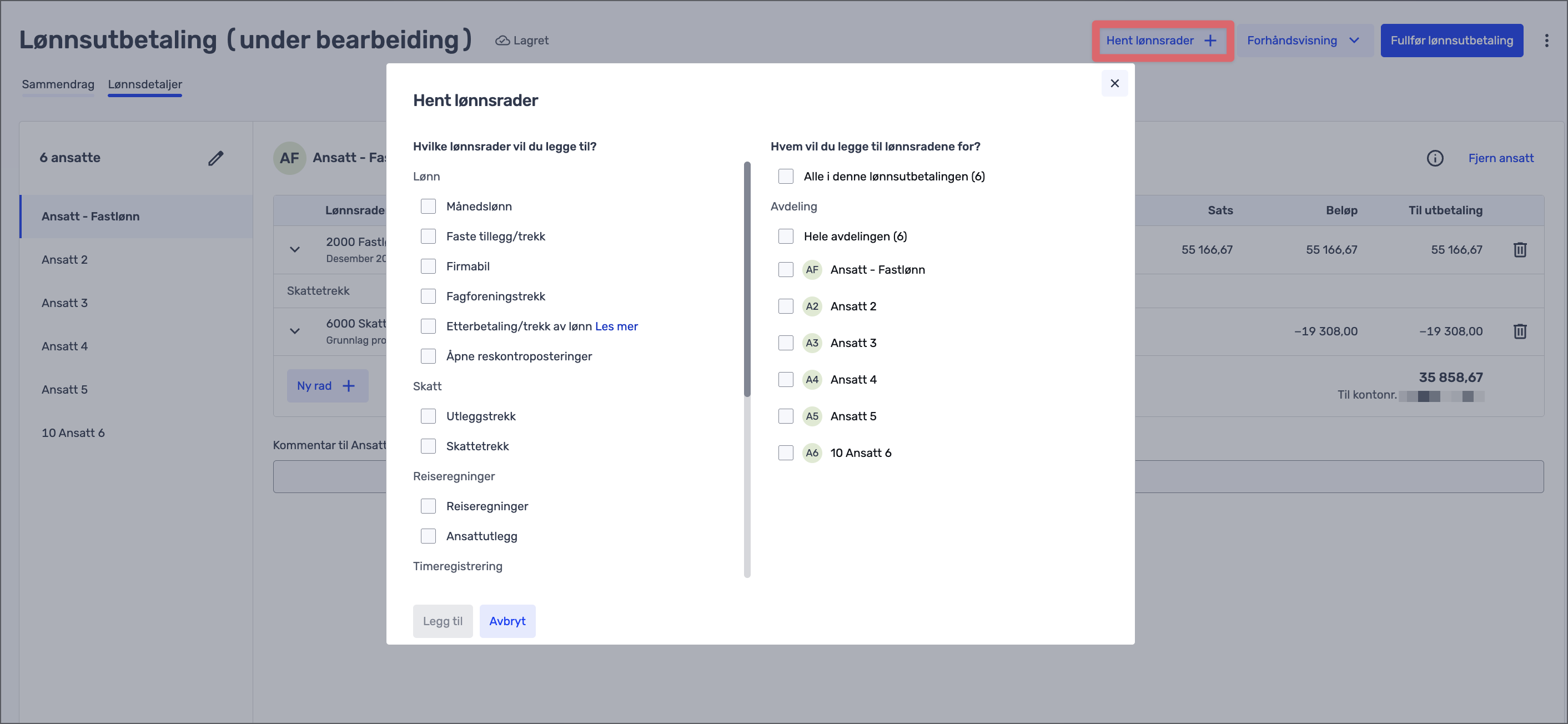Expand the 2000 Fastlønn row chevron

tap(295, 250)
